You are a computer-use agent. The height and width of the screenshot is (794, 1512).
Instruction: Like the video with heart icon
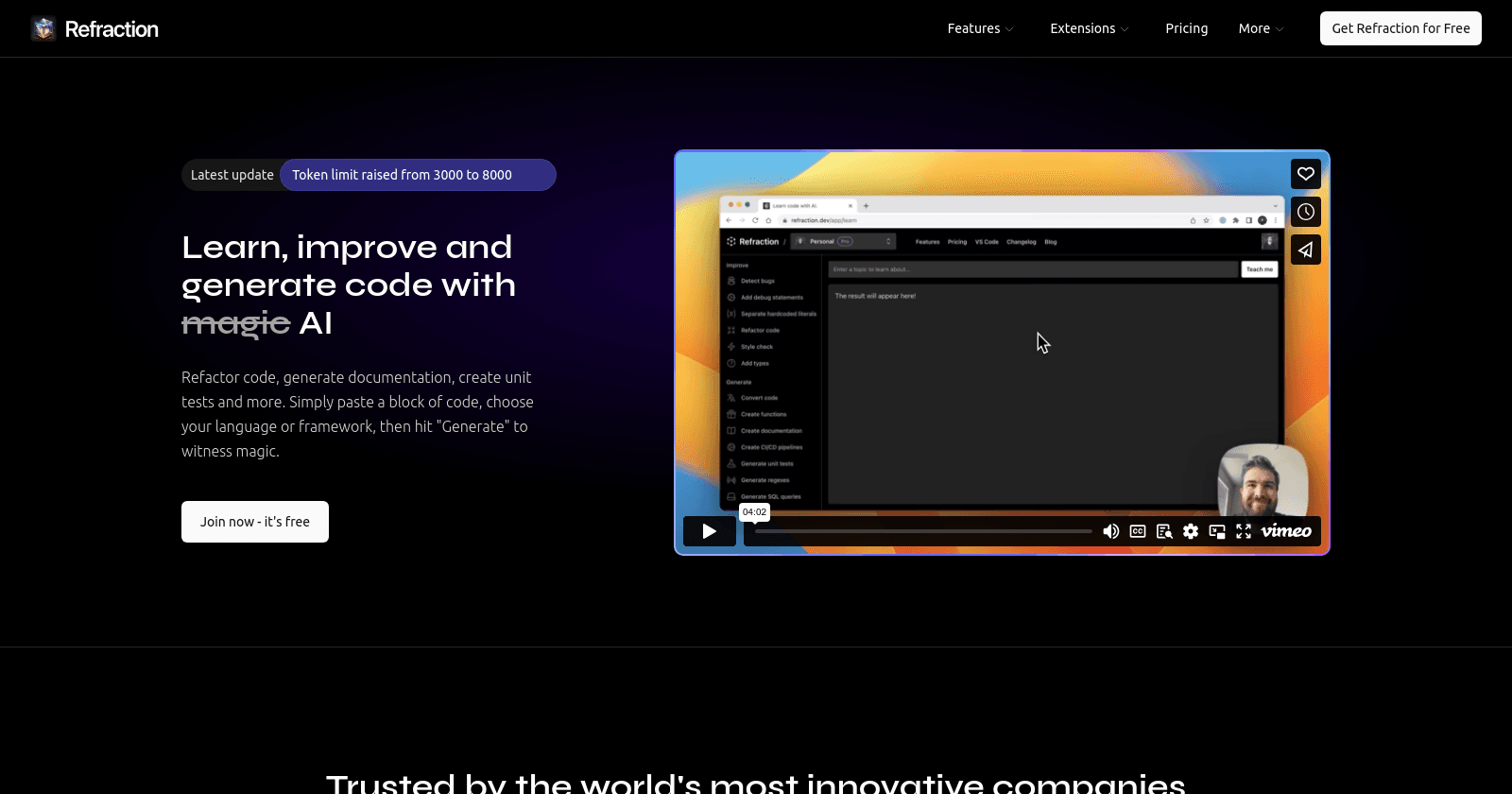point(1306,174)
